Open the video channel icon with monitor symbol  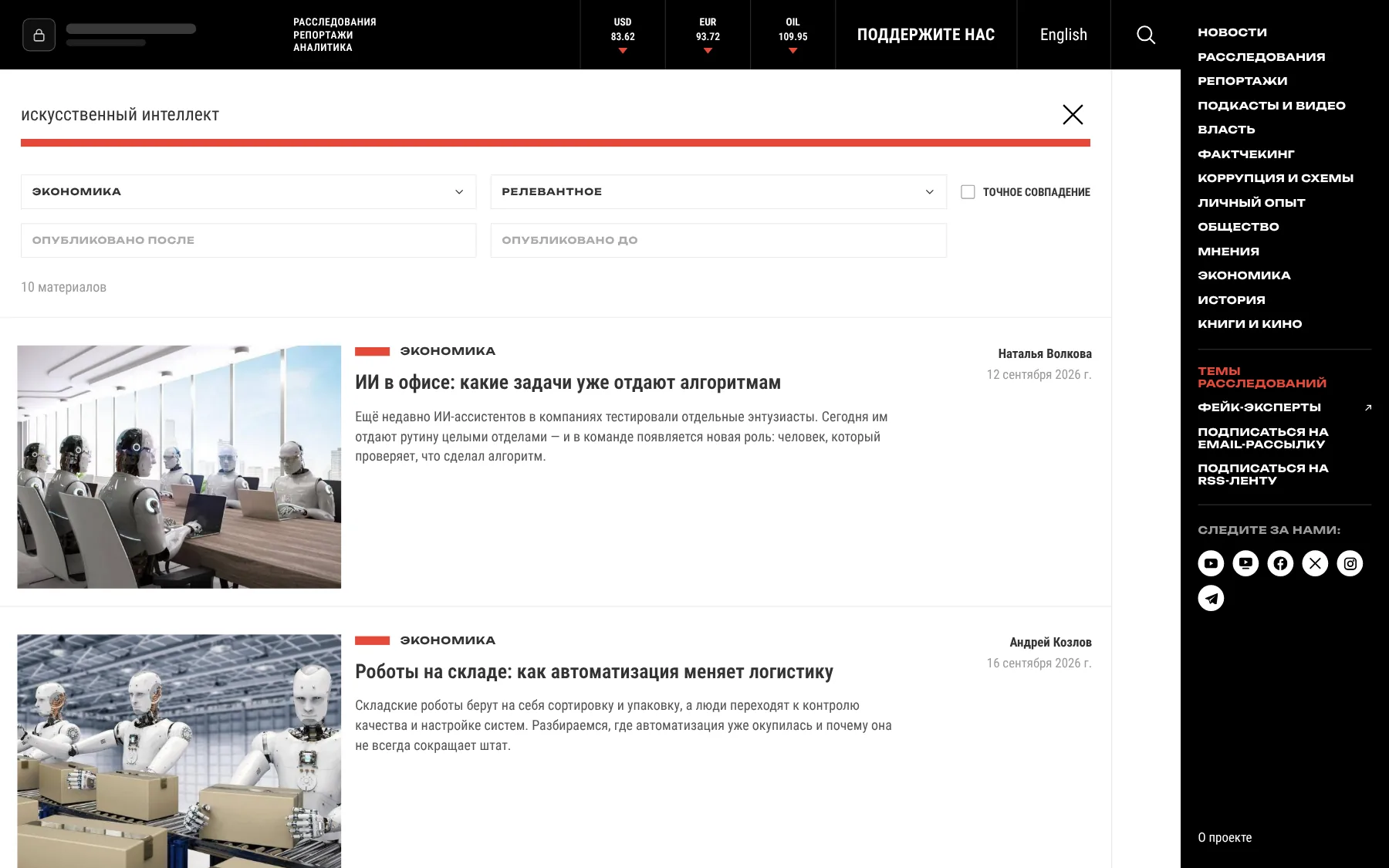[1245, 563]
